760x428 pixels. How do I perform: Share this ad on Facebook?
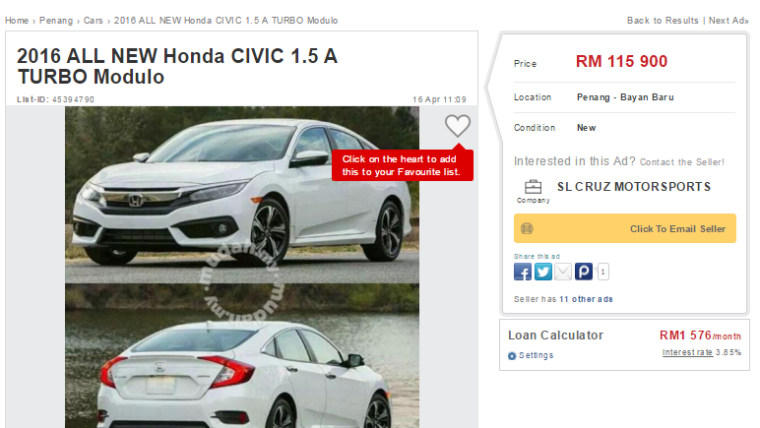click(522, 272)
